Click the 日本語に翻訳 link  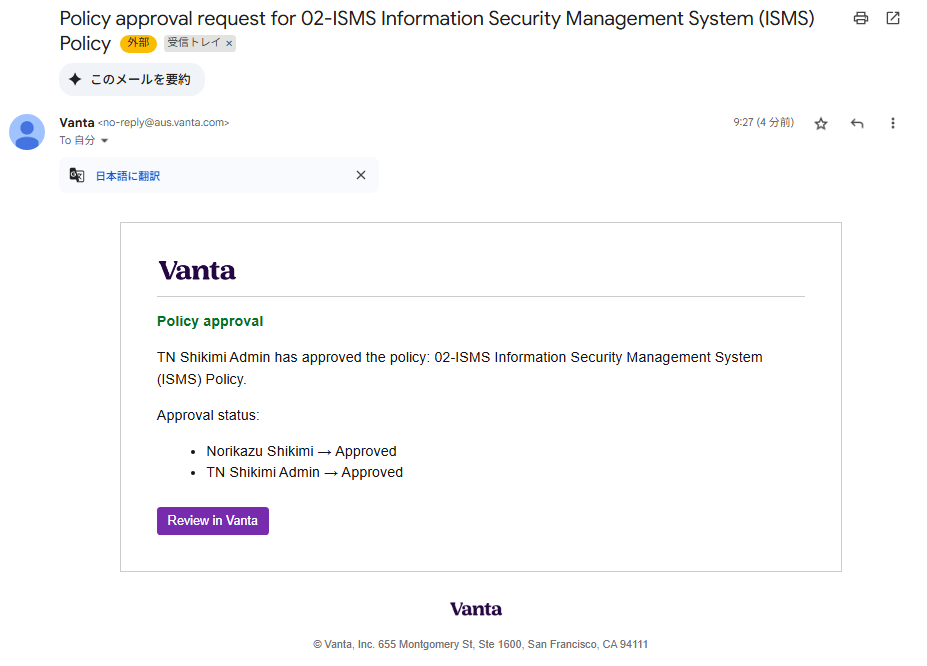click(x=127, y=176)
